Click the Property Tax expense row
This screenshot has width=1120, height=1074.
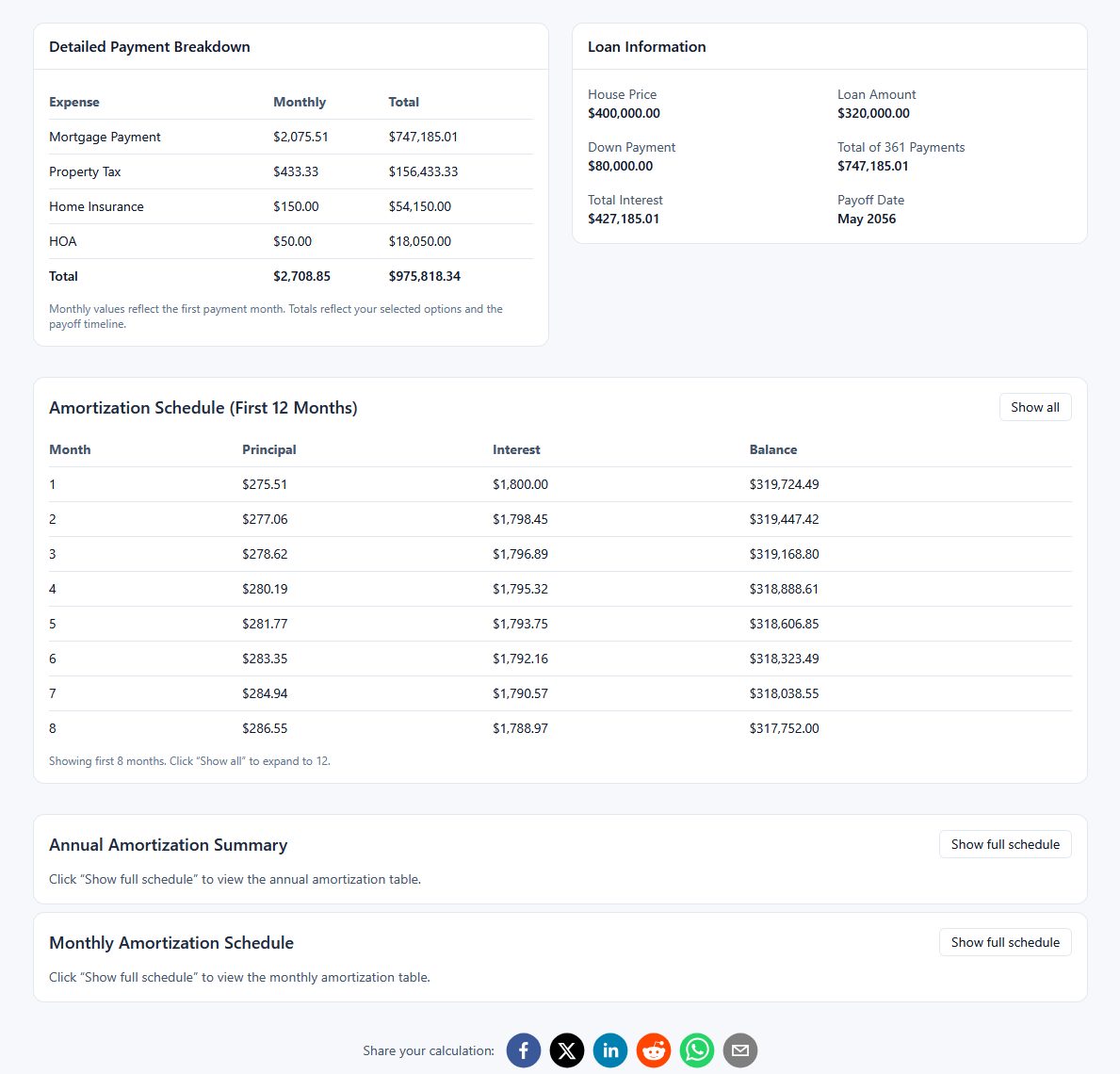(x=85, y=171)
